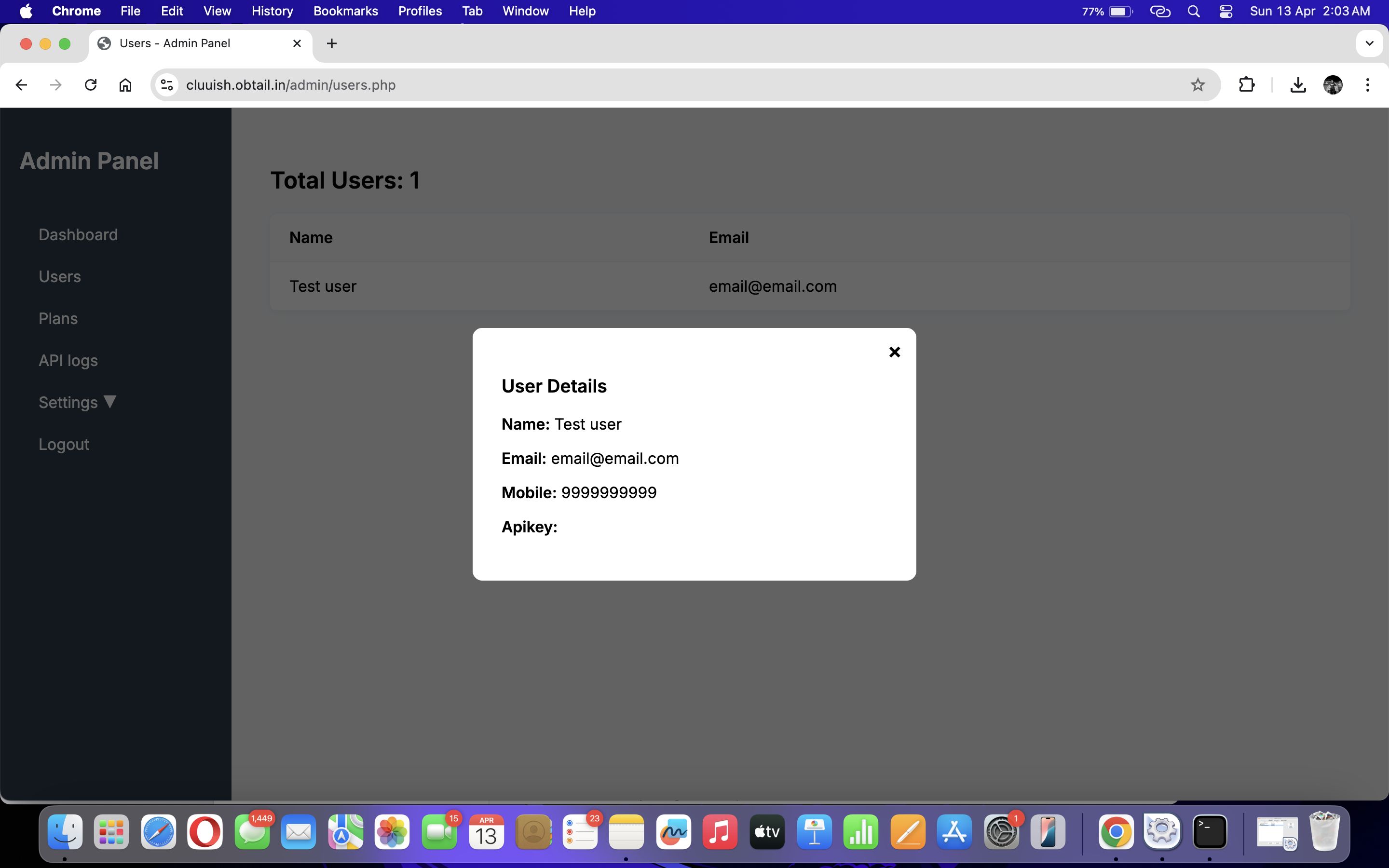Click the home icon in toolbar
This screenshot has height=868, width=1389.
[x=125, y=85]
